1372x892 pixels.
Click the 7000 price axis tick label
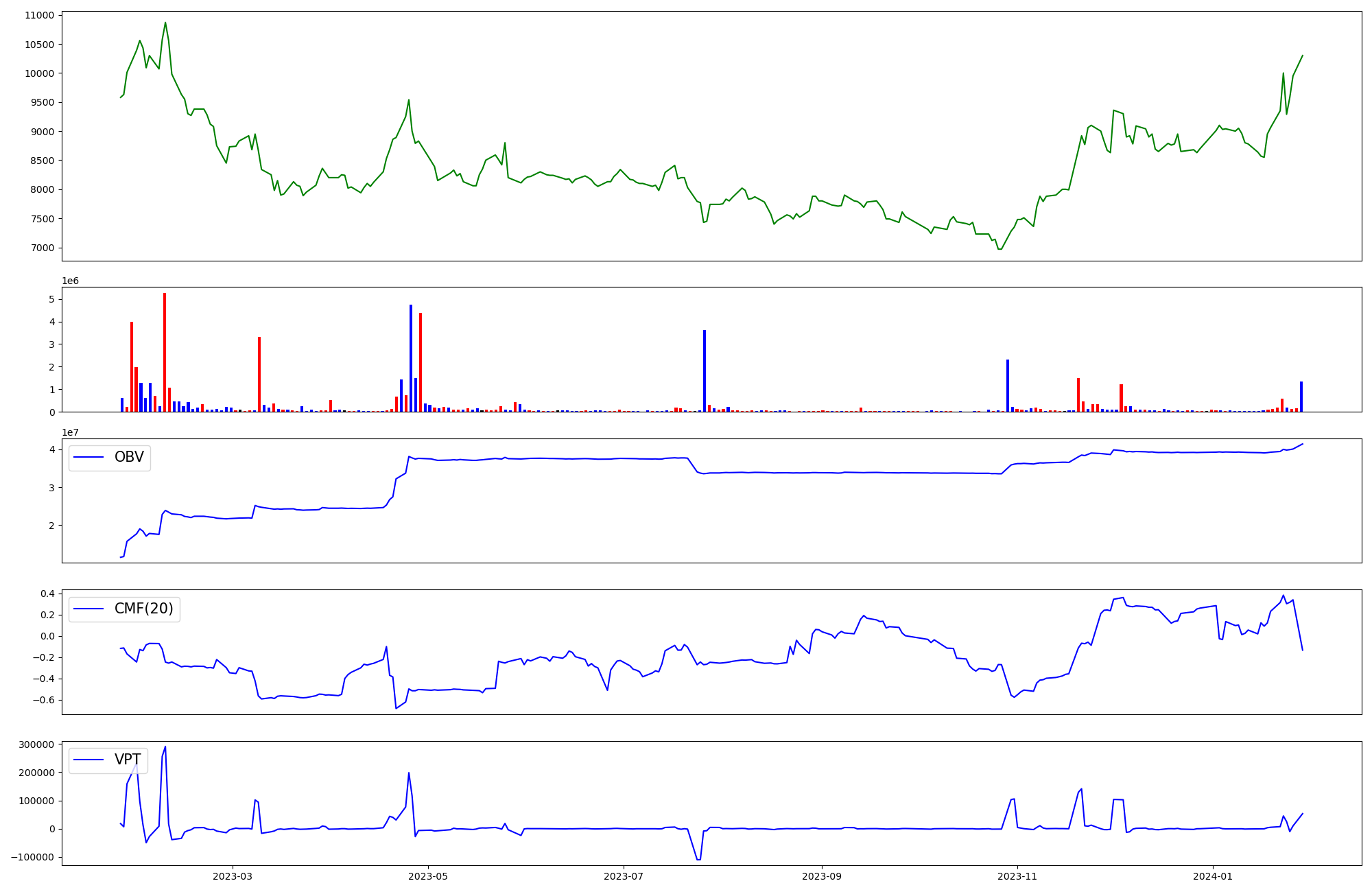point(42,248)
